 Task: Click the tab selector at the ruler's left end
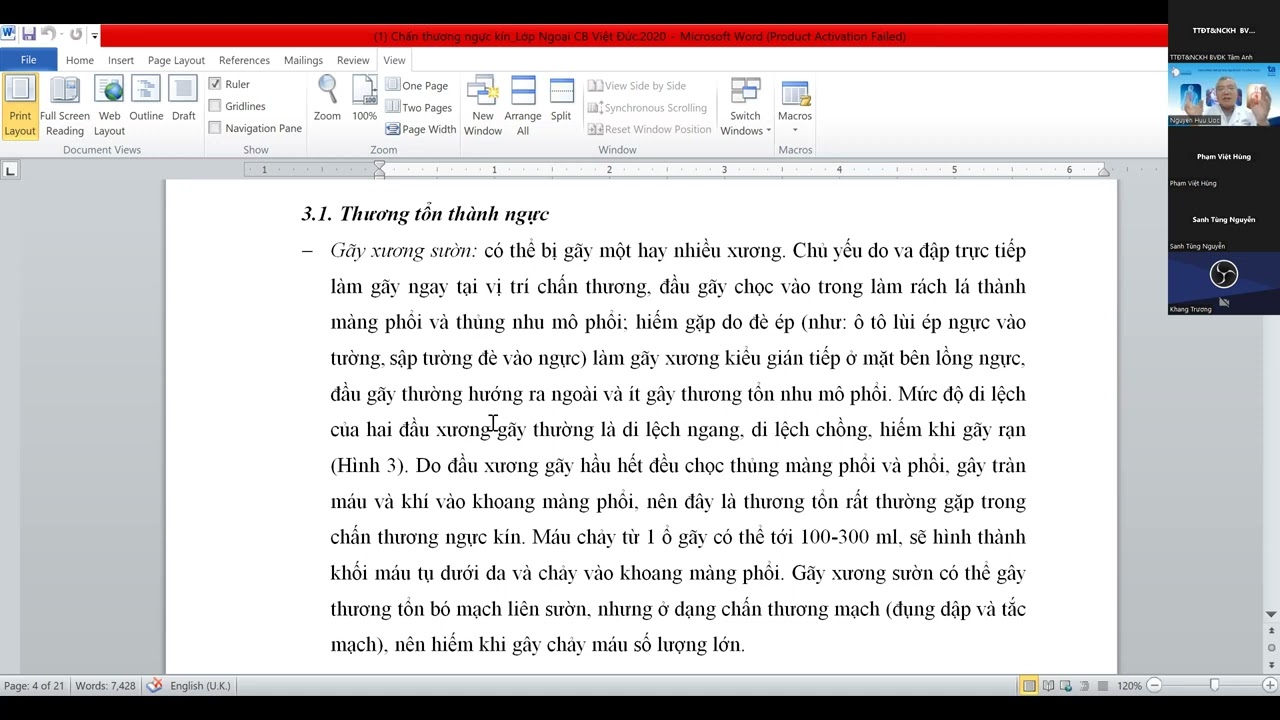coord(10,171)
